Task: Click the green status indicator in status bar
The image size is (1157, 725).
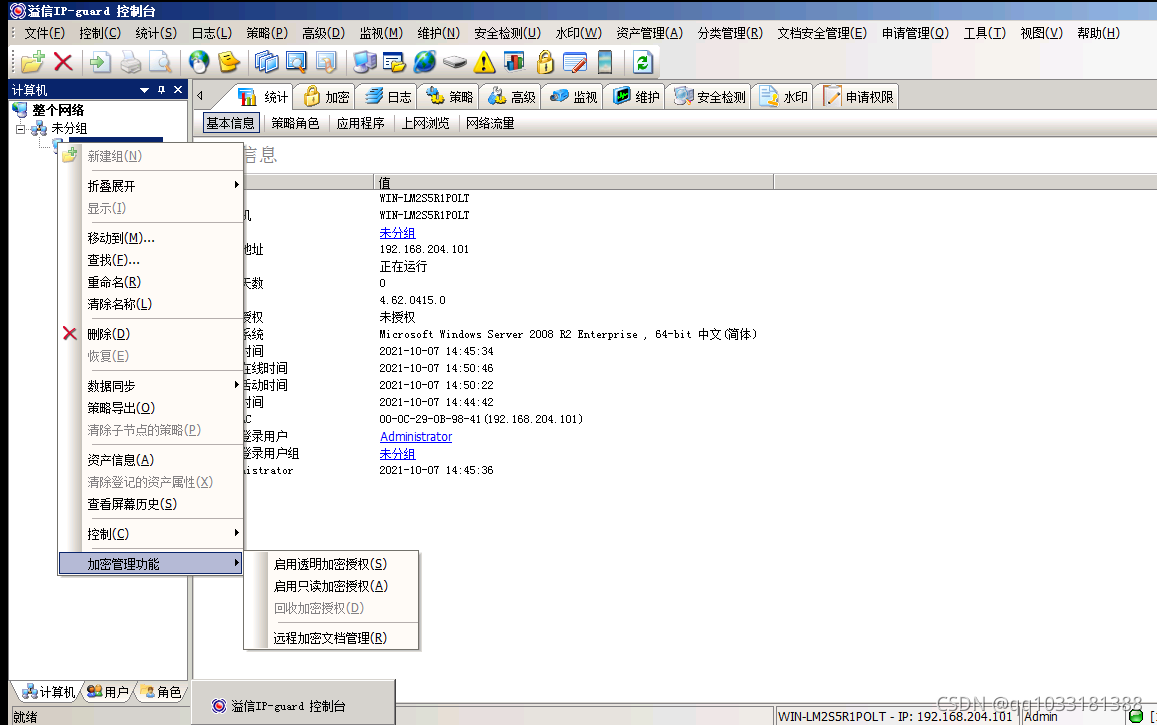Action: 1136,716
